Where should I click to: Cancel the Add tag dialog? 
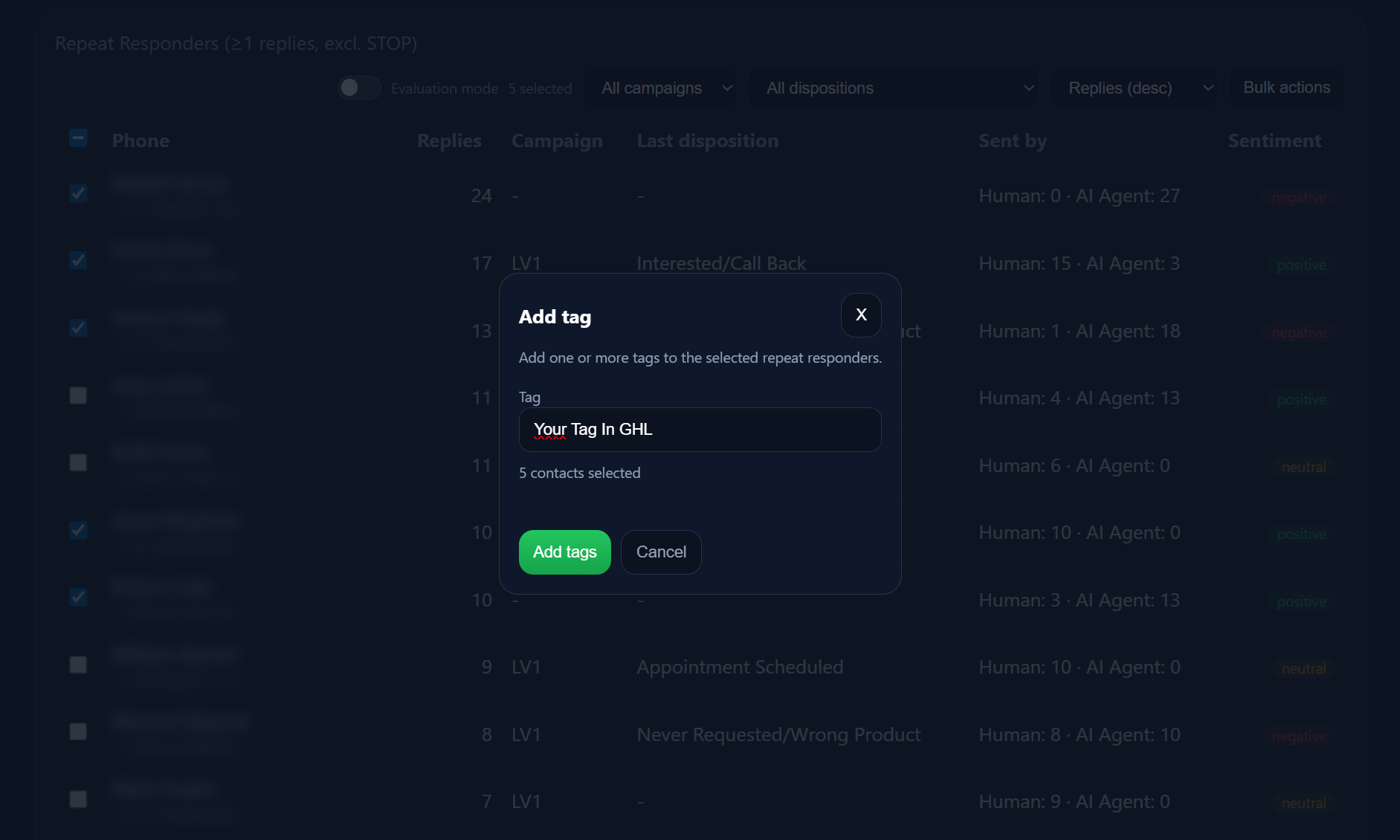click(x=661, y=552)
